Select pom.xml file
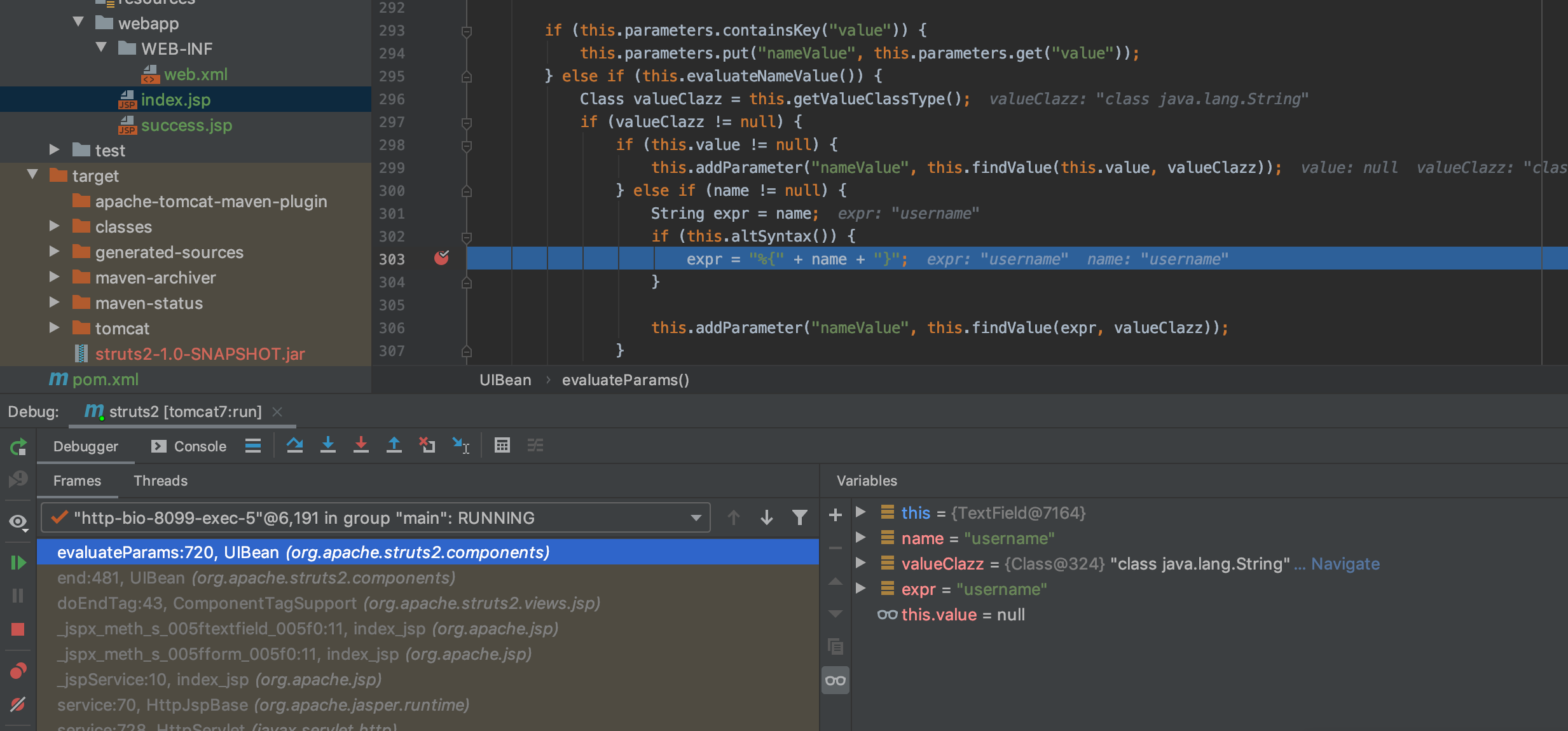Viewport: 1568px width, 731px height. click(105, 379)
